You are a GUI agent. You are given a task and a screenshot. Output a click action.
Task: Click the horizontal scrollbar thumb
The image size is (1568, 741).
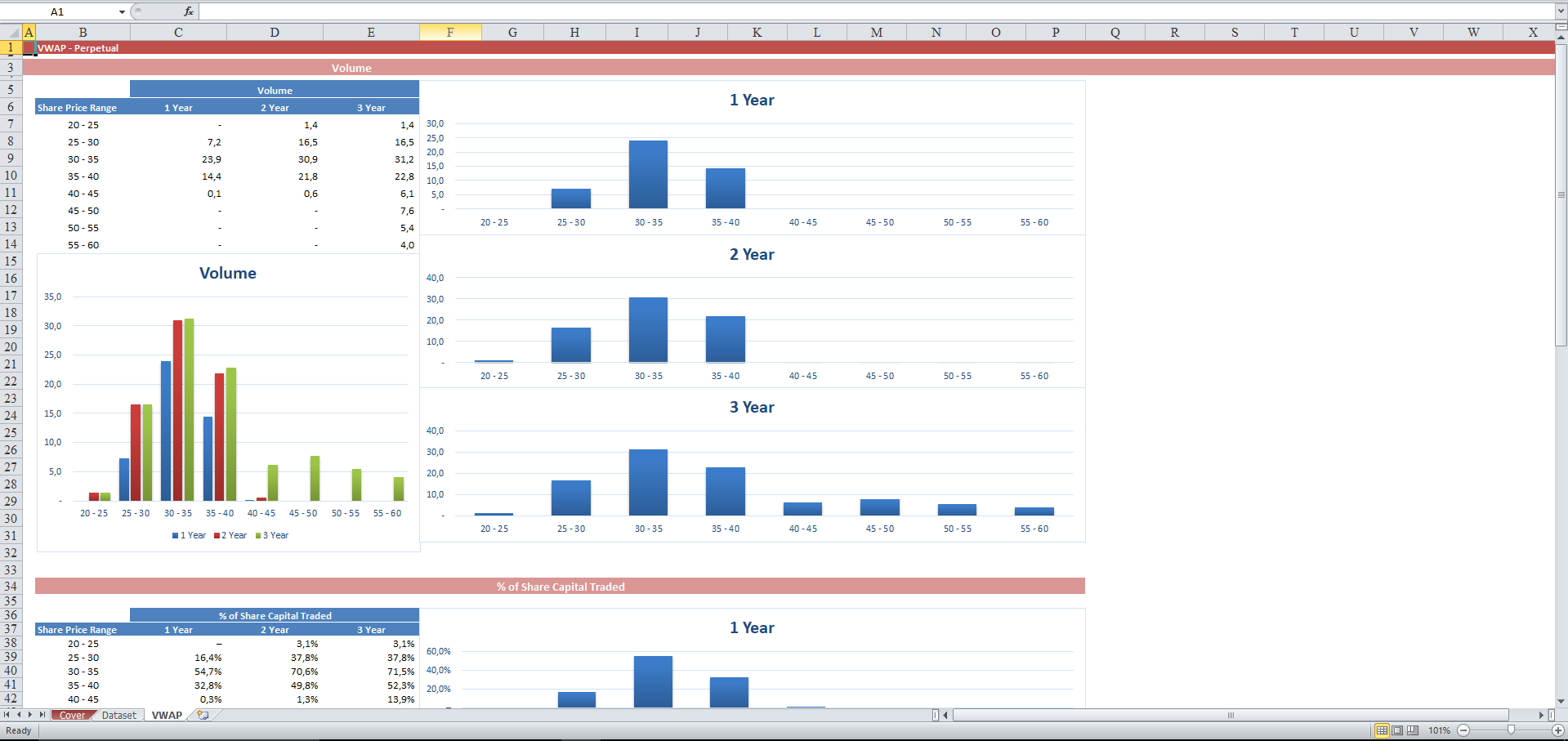(1231, 715)
